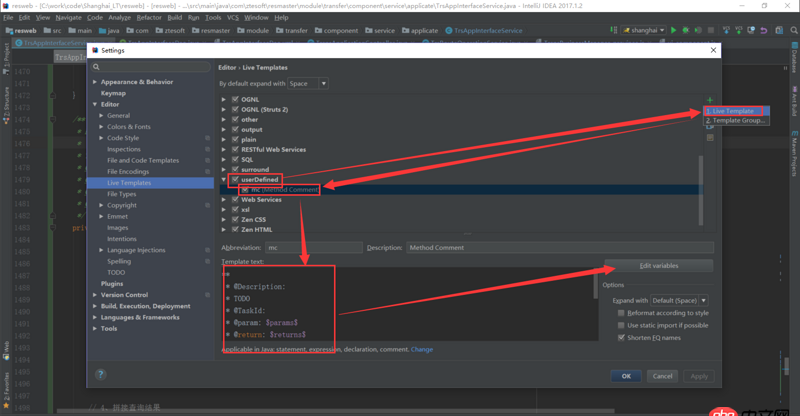Screen dimensions: 800x416
Task: Expand the Code Style tree node
Action: pos(102,138)
